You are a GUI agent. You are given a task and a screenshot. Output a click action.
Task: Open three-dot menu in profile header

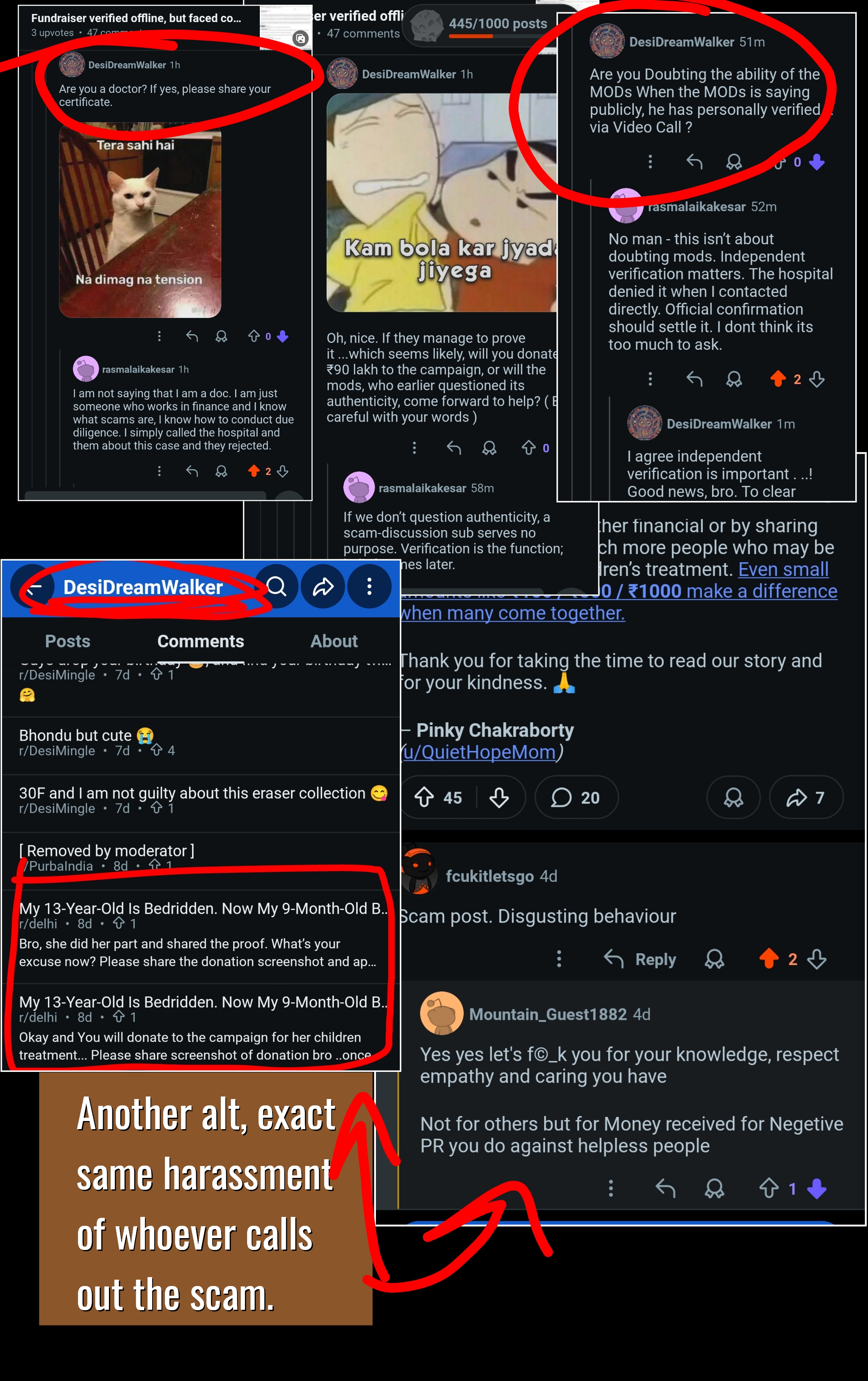click(369, 586)
